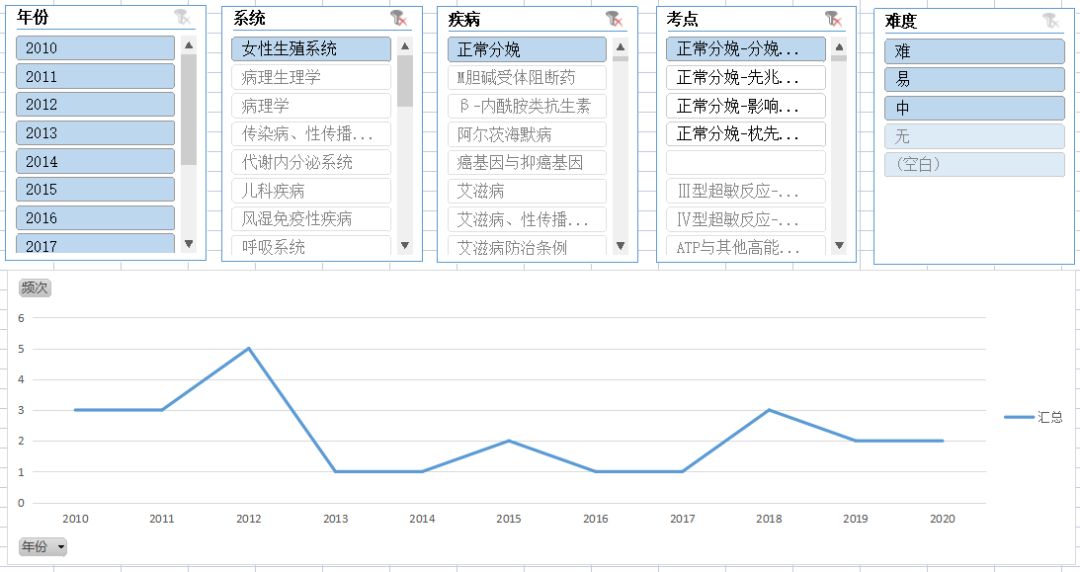Toggle the 2013 item in the year slicer
The height and width of the screenshot is (572, 1080).
point(95,133)
